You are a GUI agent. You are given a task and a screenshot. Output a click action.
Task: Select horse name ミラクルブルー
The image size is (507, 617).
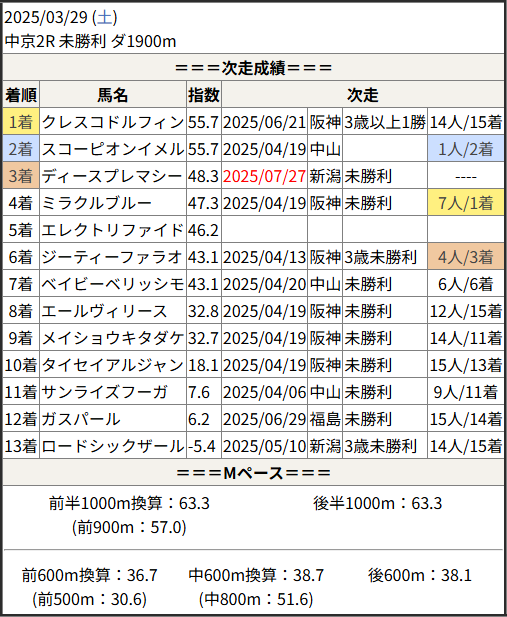point(96,203)
